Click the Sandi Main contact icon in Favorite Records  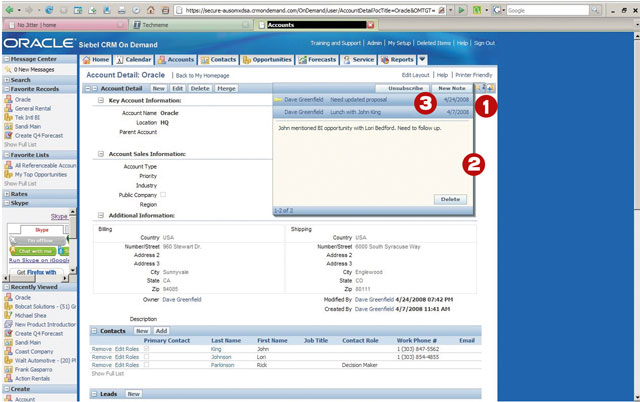pos(8,126)
